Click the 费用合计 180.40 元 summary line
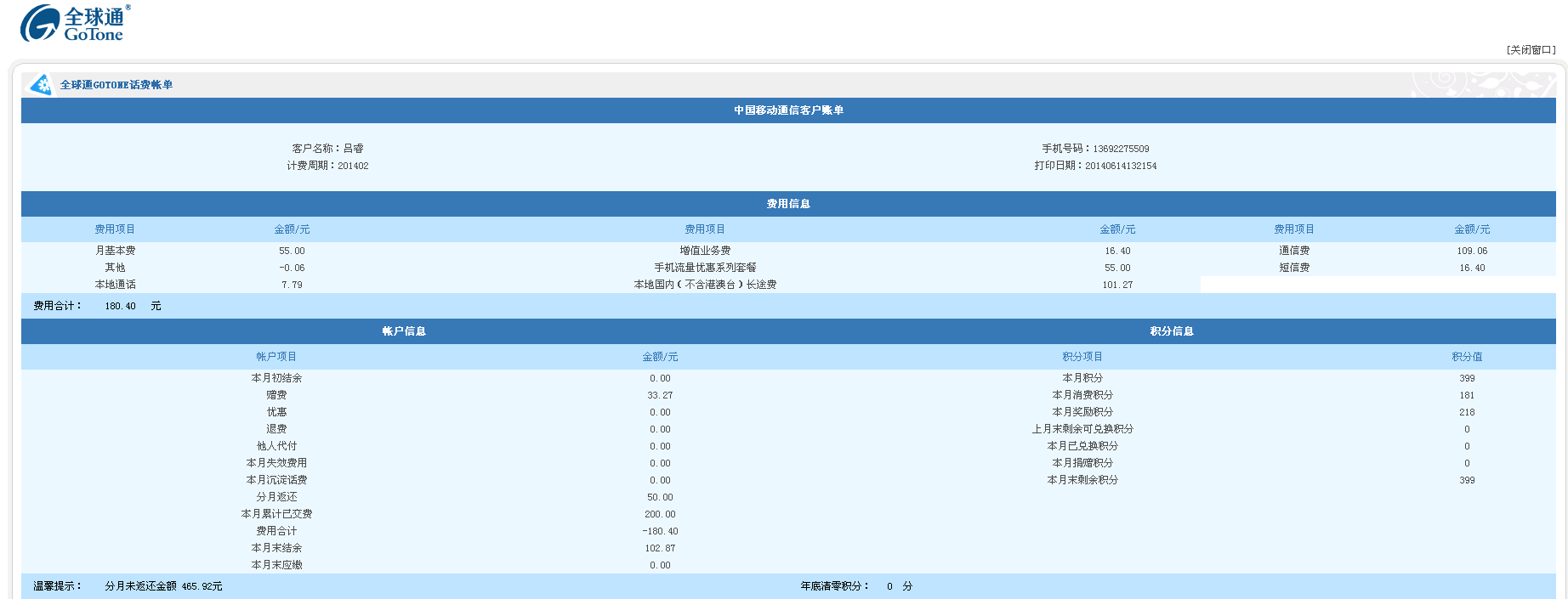The width and height of the screenshot is (1568, 599). pos(97,306)
